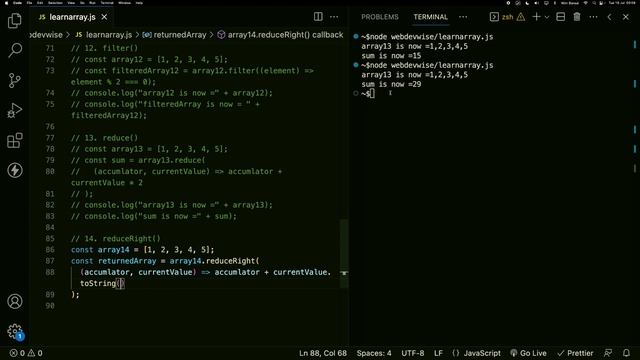Kill the terminal with trash icon

[x=577, y=17]
